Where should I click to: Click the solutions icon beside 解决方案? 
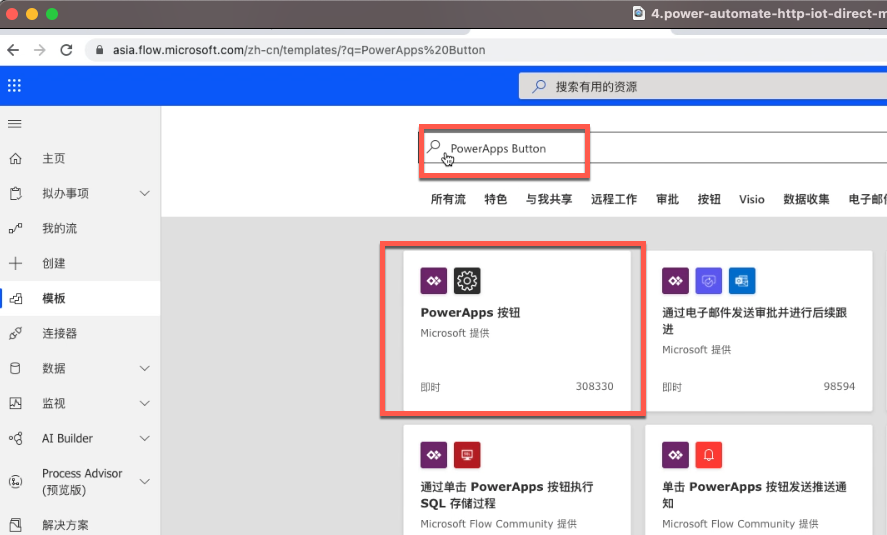point(15,525)
